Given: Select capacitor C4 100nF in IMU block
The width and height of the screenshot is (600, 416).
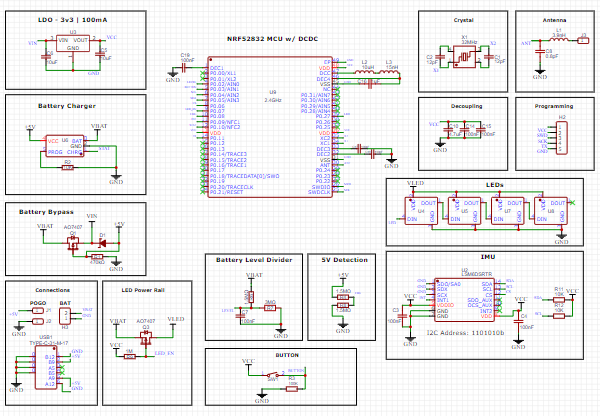Looking at the screenshot, I should pos(518,322).
